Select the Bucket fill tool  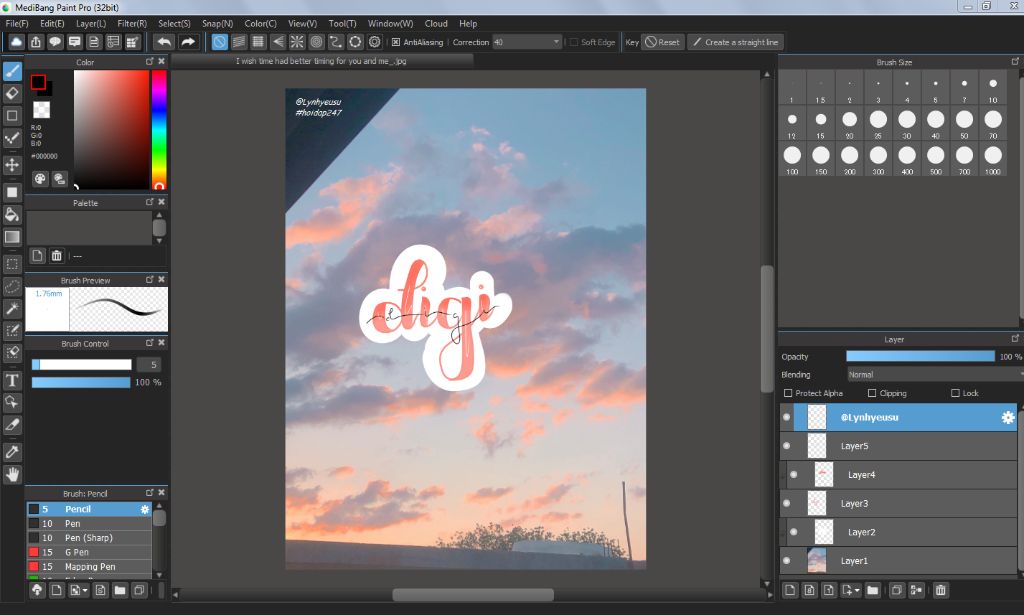point(12,214)
